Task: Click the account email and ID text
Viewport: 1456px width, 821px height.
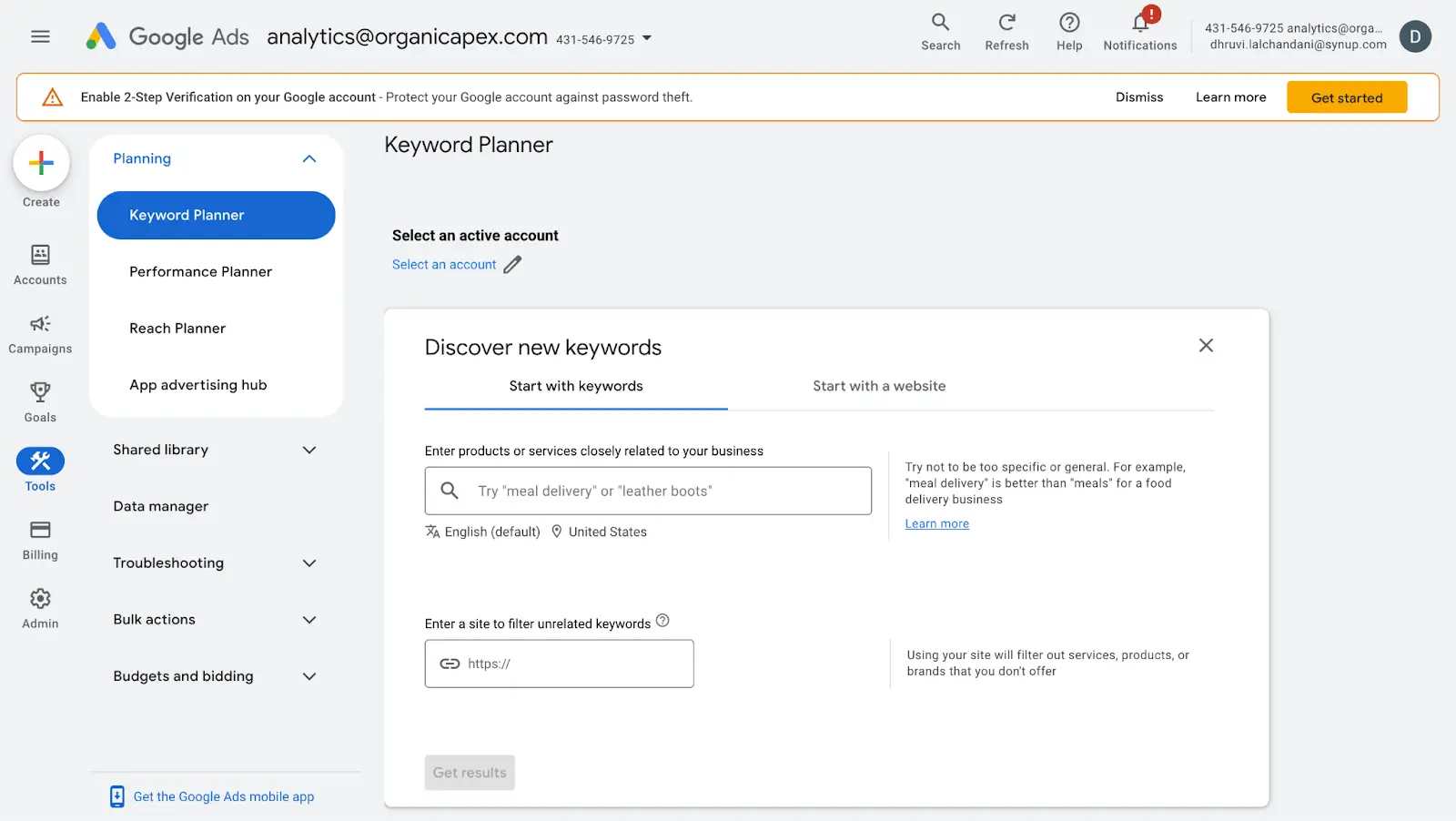Action: [1298, 36]
